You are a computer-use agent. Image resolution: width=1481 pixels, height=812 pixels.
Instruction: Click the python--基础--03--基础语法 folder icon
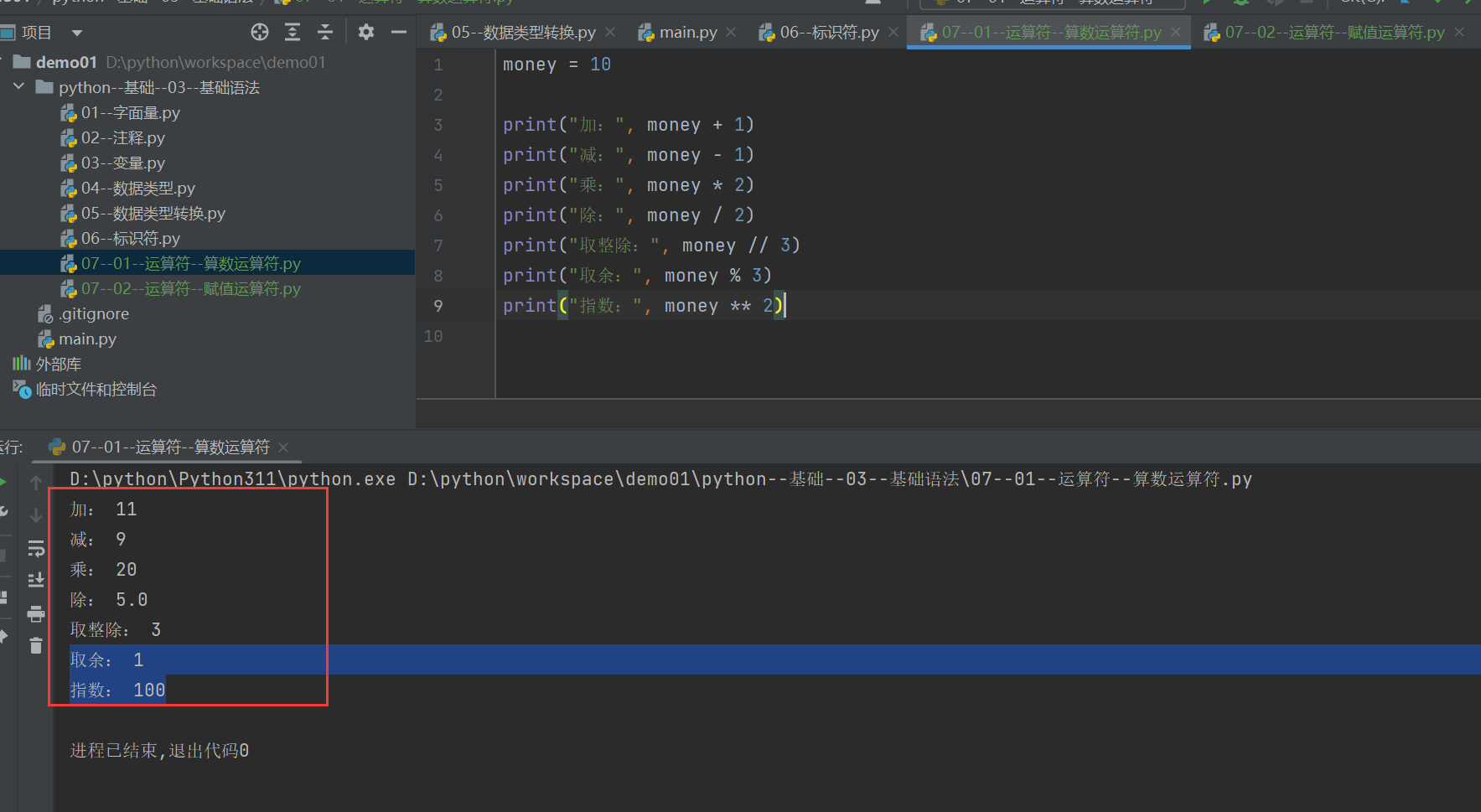44,87
